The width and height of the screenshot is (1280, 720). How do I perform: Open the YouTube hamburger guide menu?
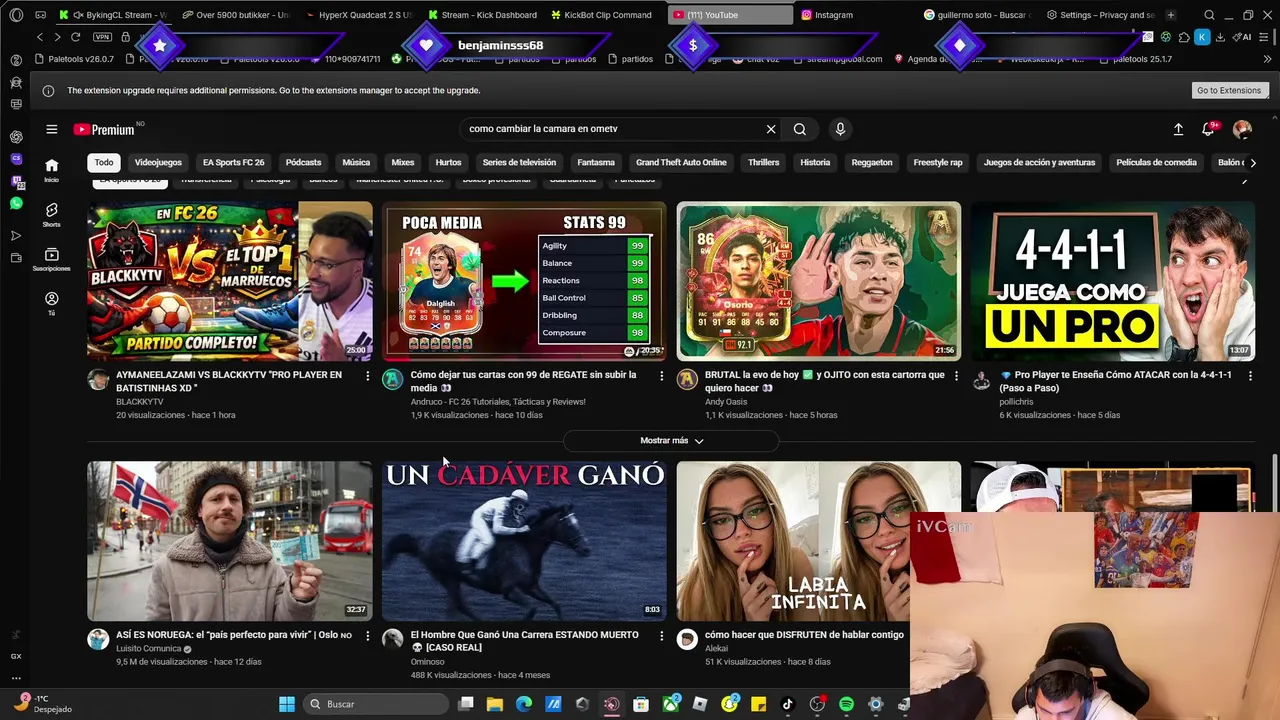tap(51, 129)
